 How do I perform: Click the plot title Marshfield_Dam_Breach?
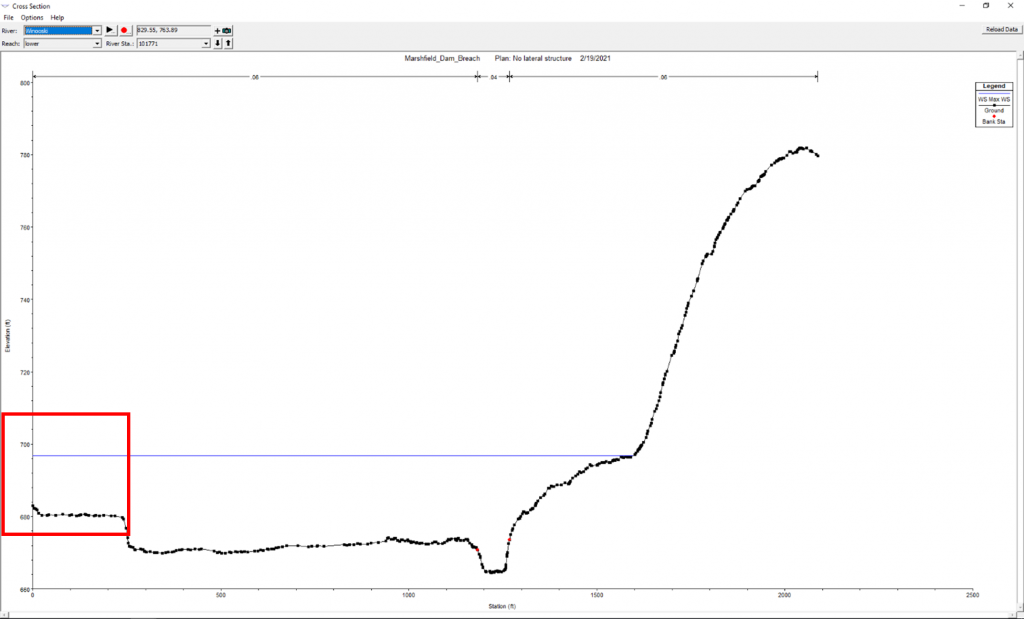pyautogui.click(x=437, y=59)
